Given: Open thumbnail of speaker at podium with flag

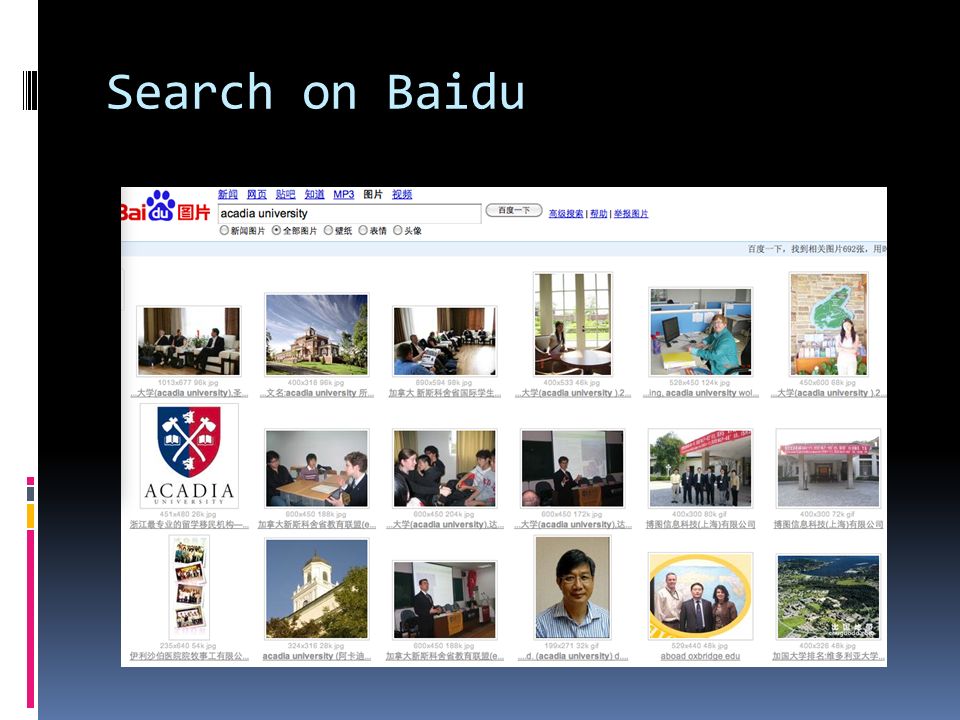Looking at the screenshot, I should [444, 600].
